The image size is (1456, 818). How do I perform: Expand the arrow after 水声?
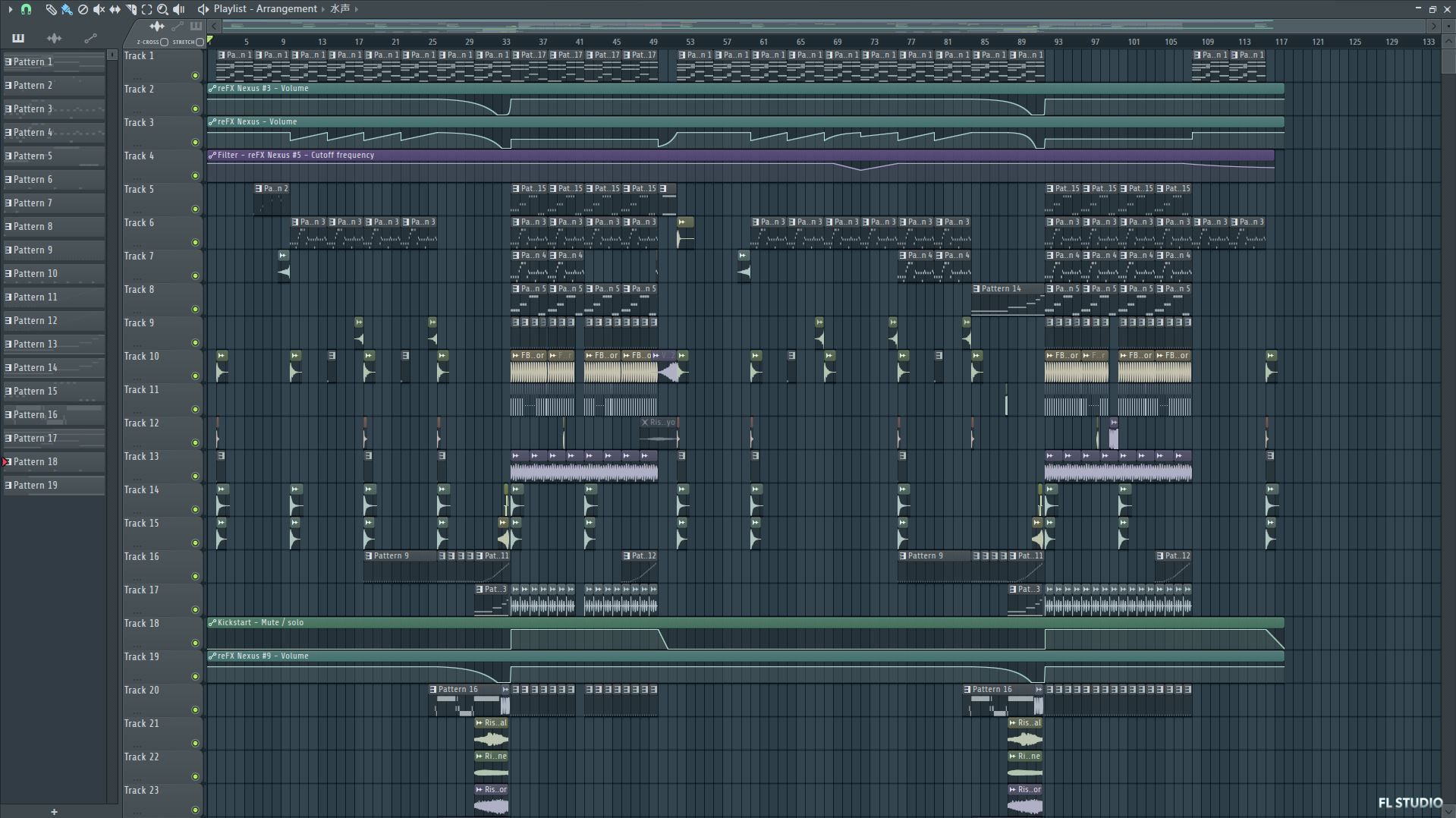pos(357,9)
